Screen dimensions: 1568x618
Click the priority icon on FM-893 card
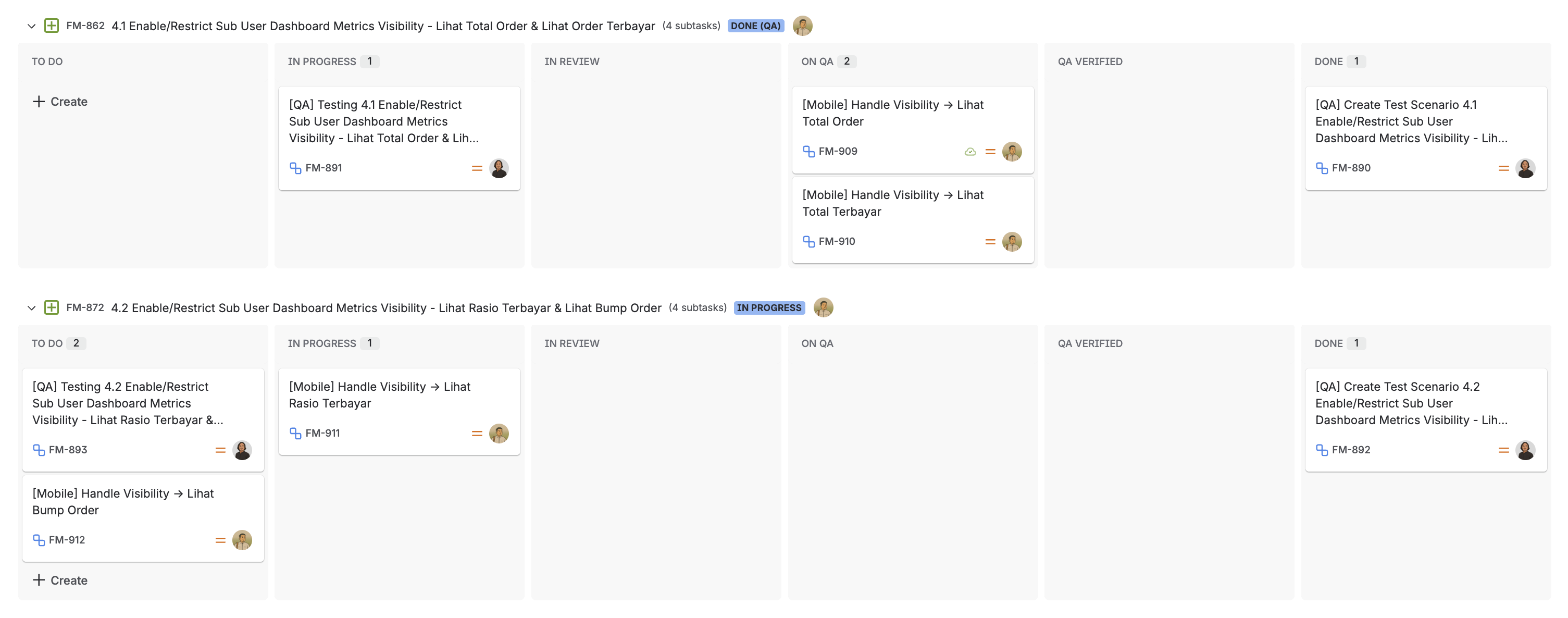[x=220, y=450]
